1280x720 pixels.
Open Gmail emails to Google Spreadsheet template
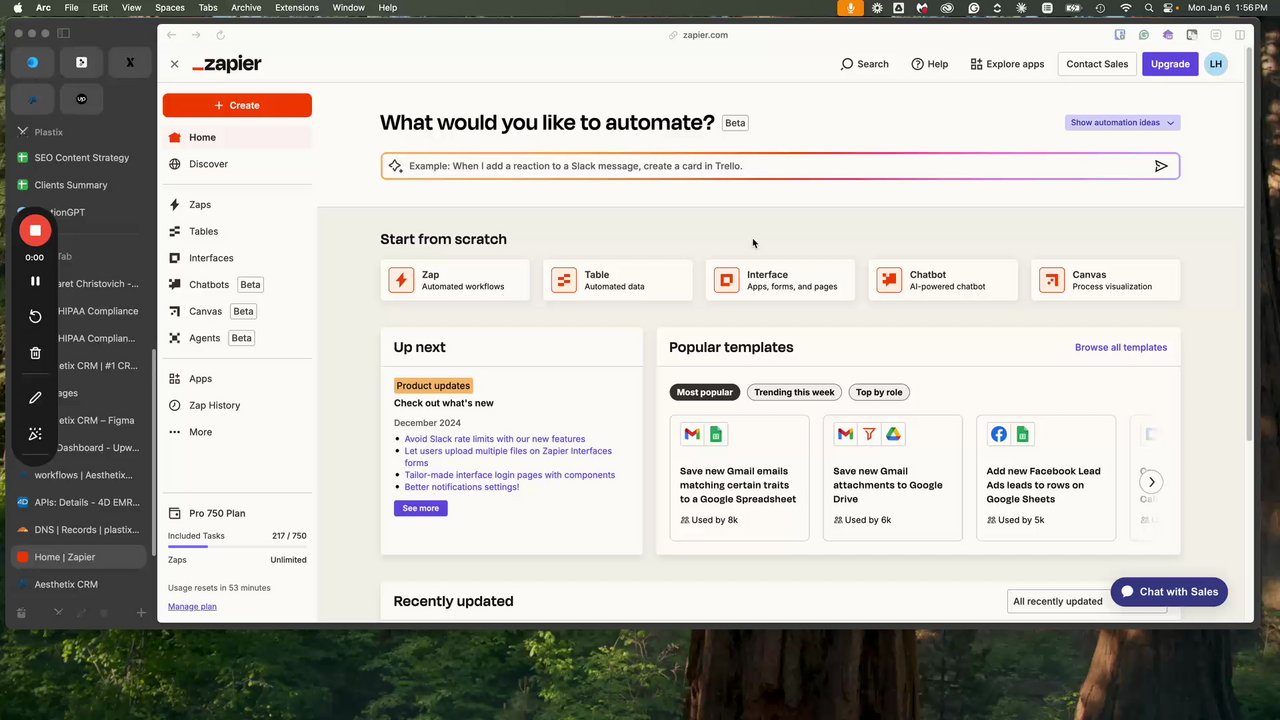tap(739, 478)
